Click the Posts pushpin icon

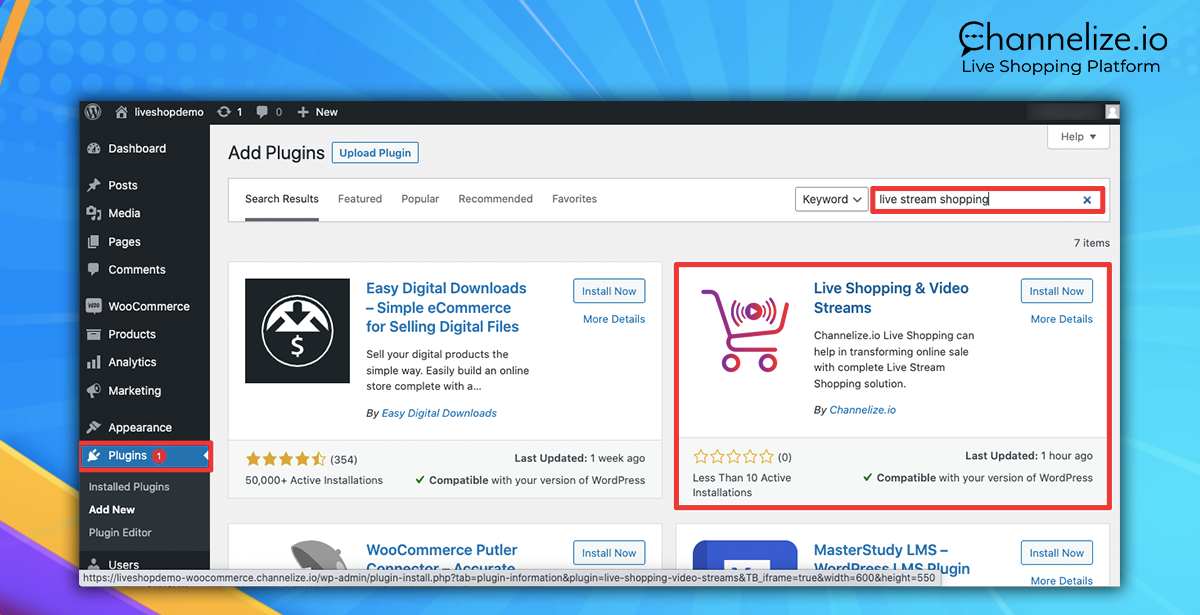(x=94, y=185)
